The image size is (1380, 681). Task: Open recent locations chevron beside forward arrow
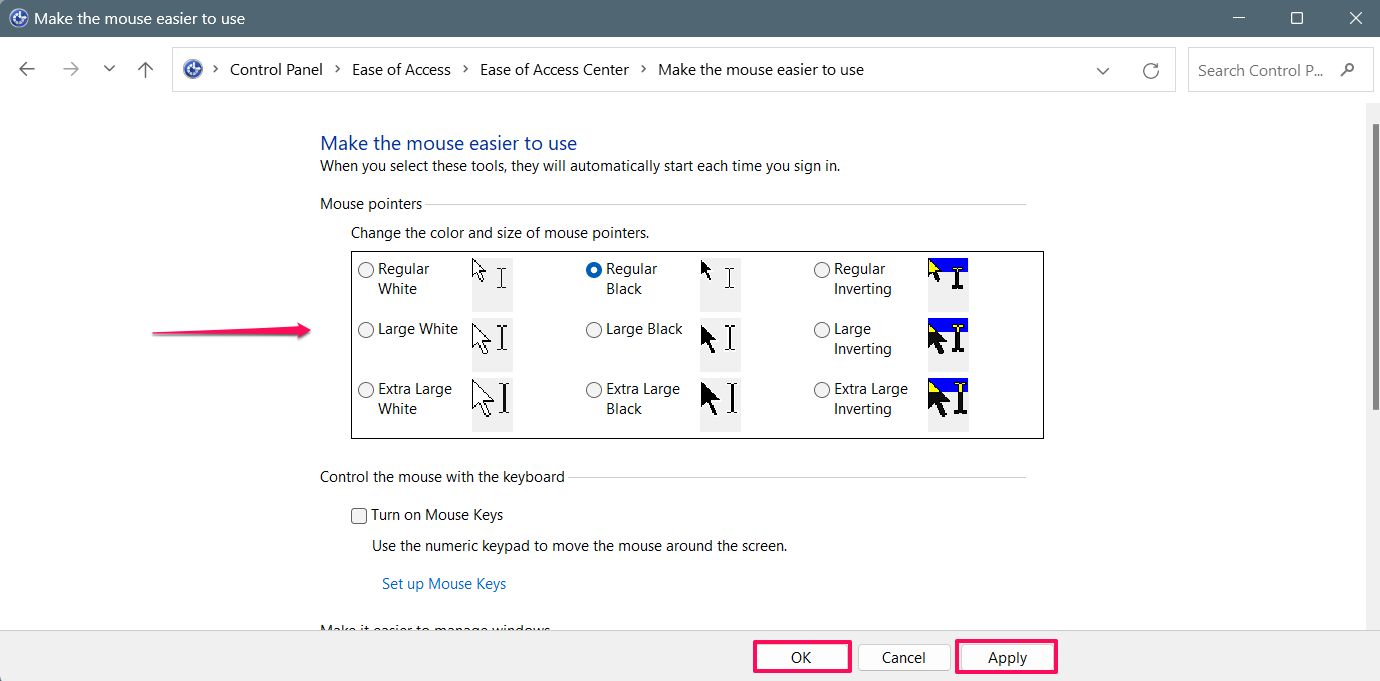point(109,70)
